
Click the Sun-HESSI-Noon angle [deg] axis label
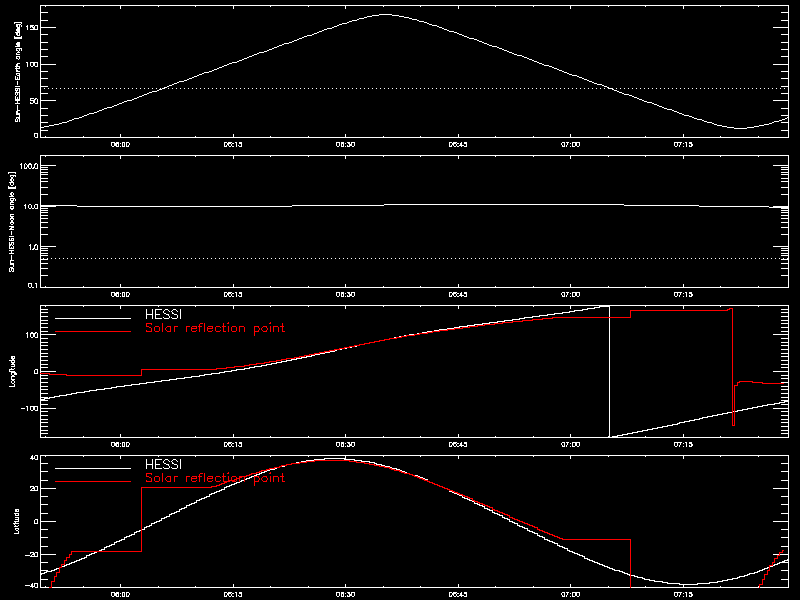pyautogui.click(x=12, y=222)
